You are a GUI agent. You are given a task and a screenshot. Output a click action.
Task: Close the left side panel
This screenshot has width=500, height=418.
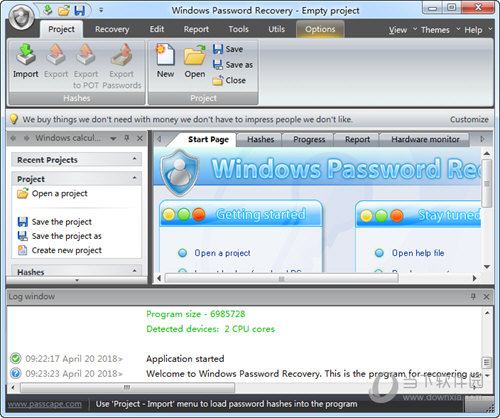point(140,138)
